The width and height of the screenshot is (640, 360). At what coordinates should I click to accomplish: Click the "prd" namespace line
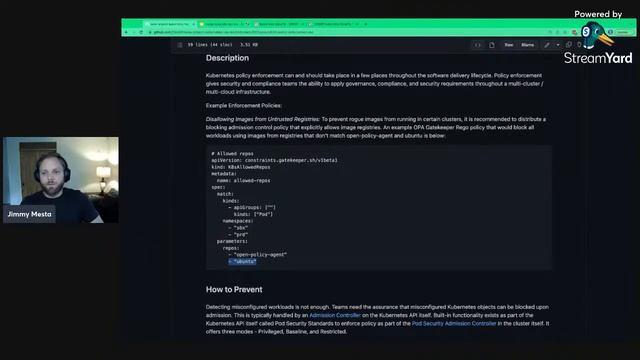tap(238, 235)
